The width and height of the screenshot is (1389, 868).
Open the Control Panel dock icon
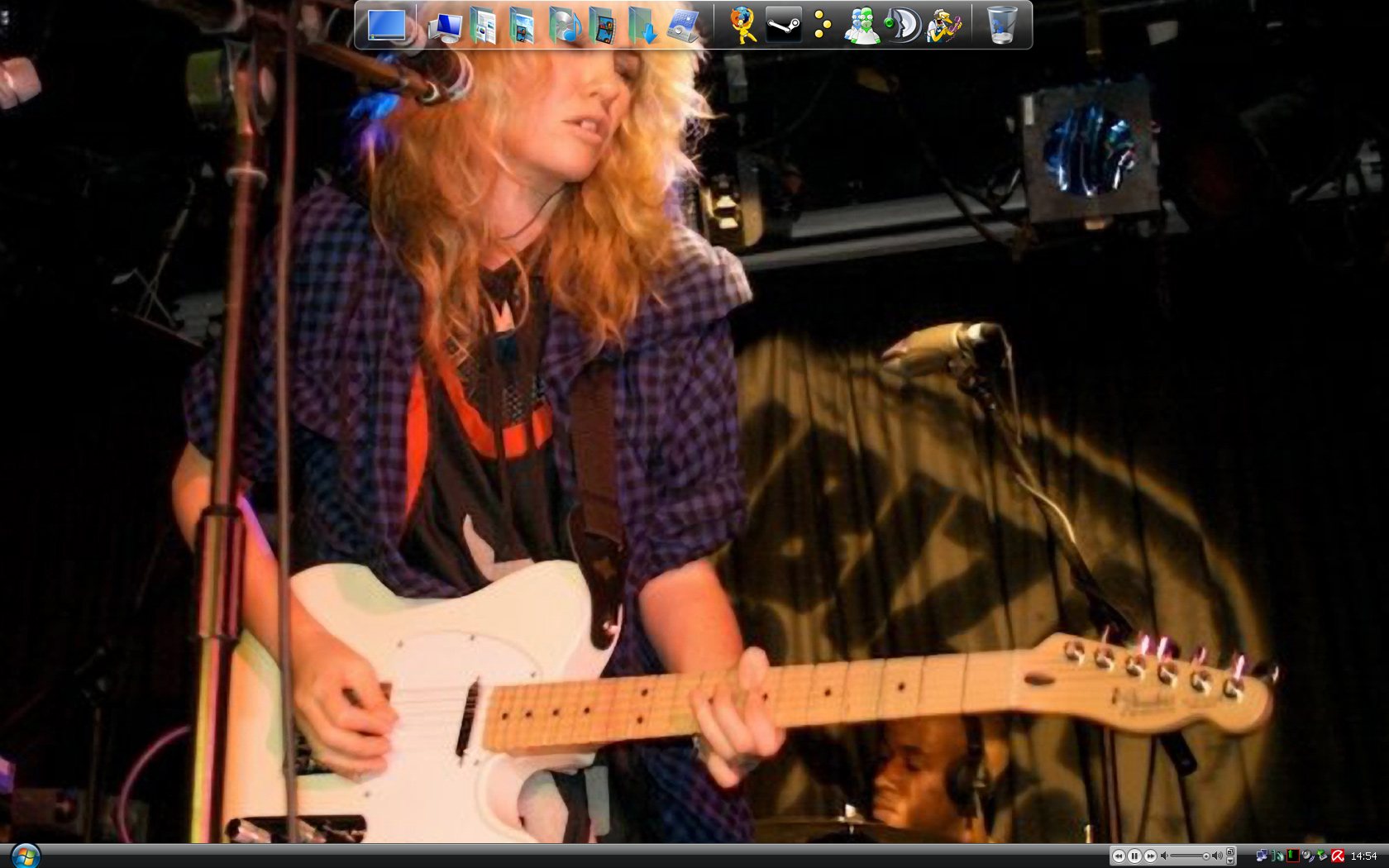coord(684,26)
